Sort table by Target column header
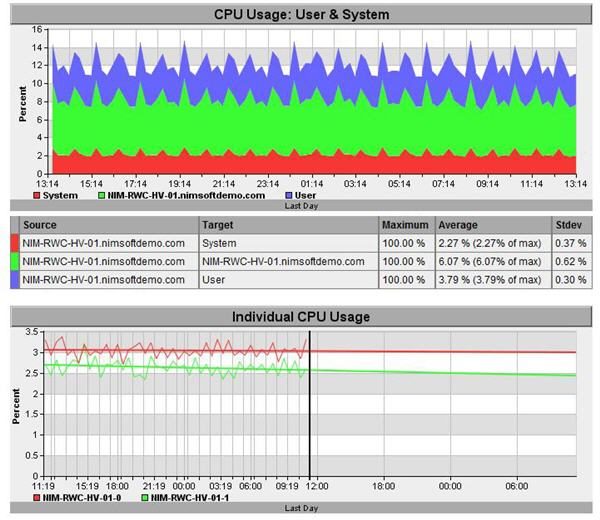 [289, 225]
